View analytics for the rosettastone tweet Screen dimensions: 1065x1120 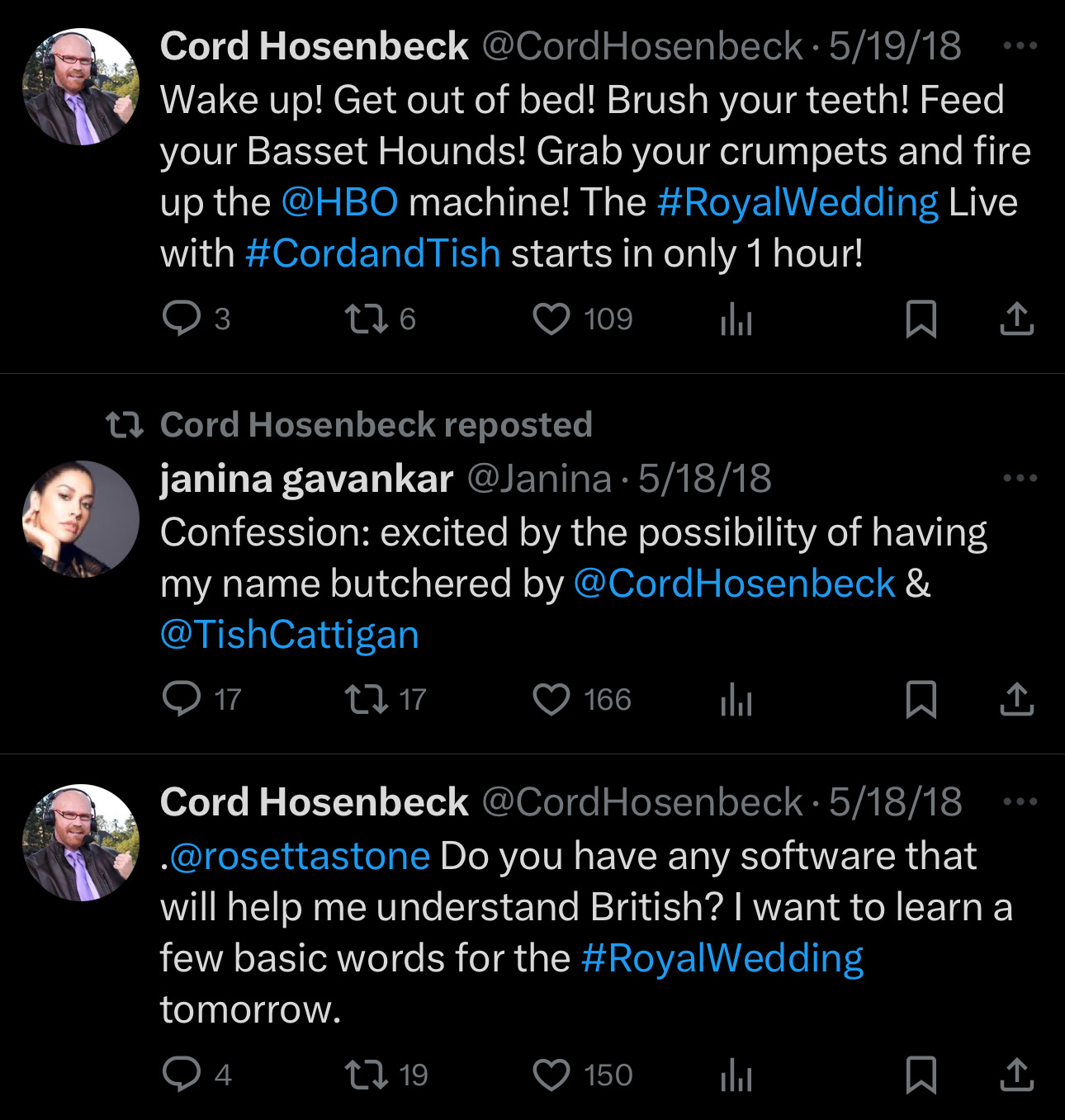736,1075
